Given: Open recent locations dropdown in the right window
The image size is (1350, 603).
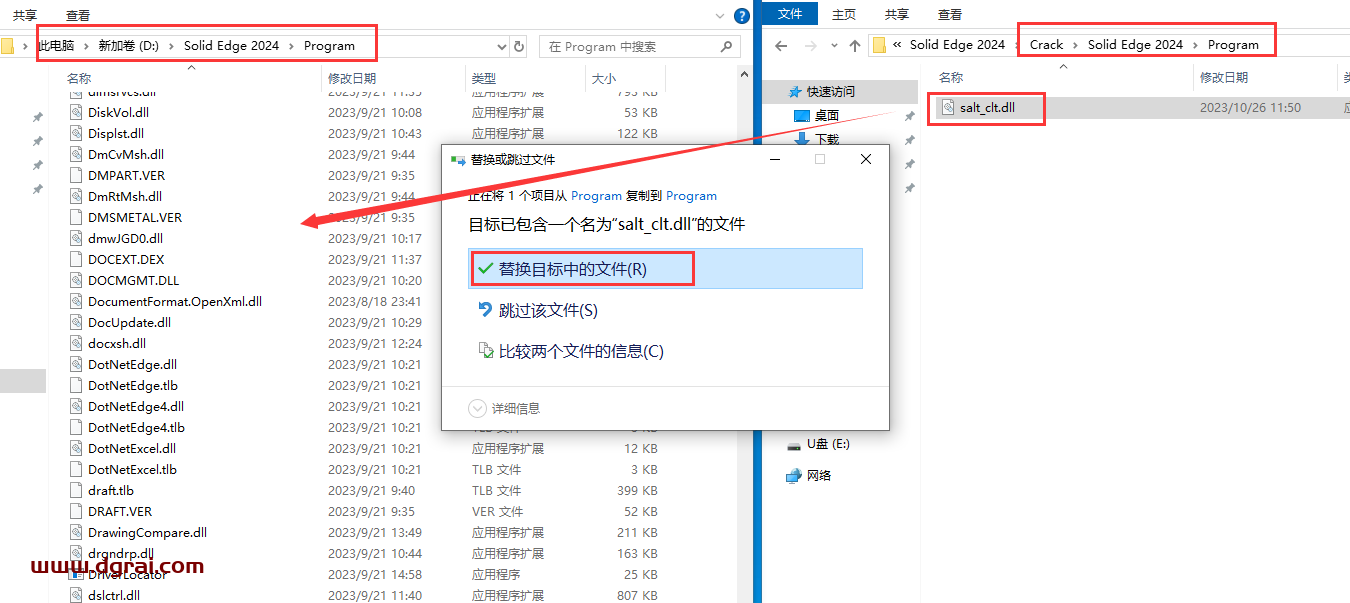Looking at the screenshot, I should [833, 46].
